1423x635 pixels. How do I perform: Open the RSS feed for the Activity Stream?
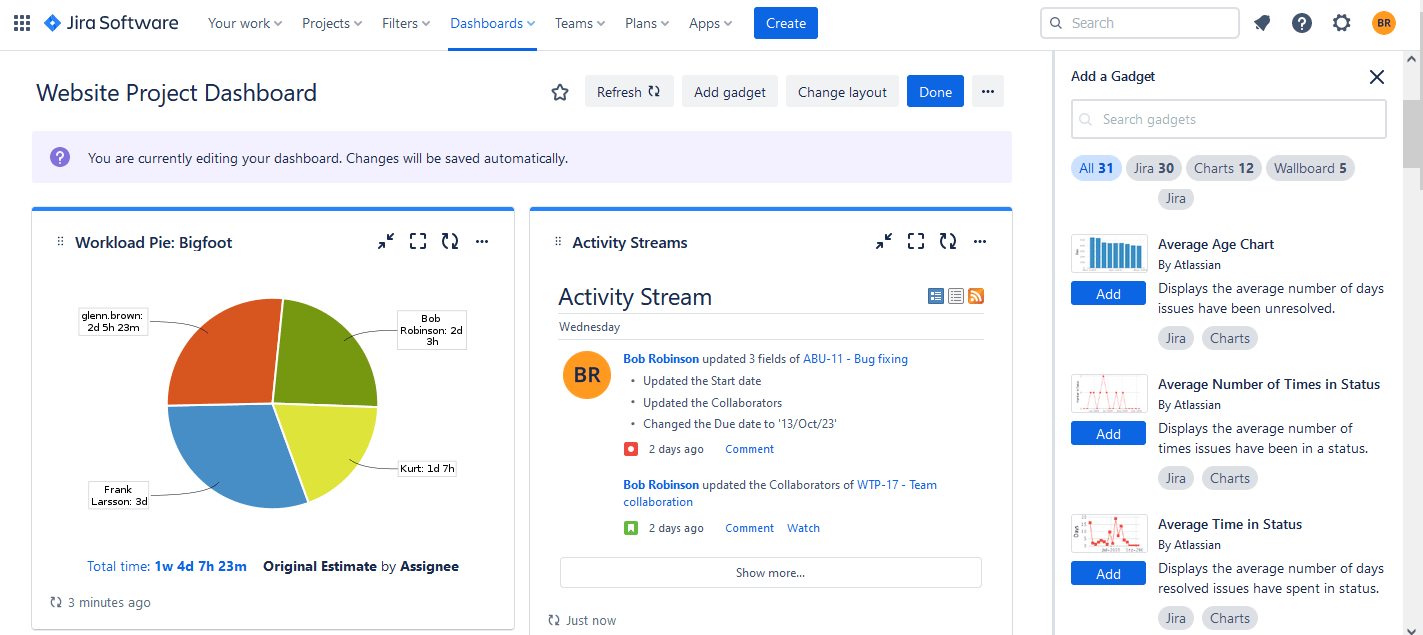[975, 296]
